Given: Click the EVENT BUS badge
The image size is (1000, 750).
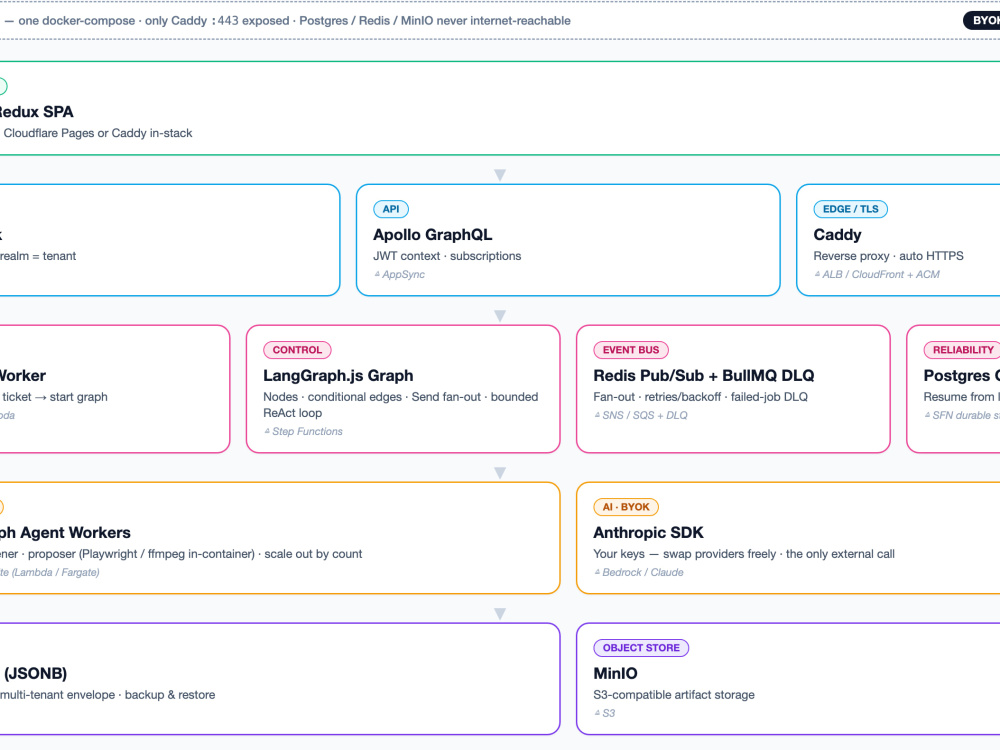Looking at the screenshot, I should click(631, 350).
